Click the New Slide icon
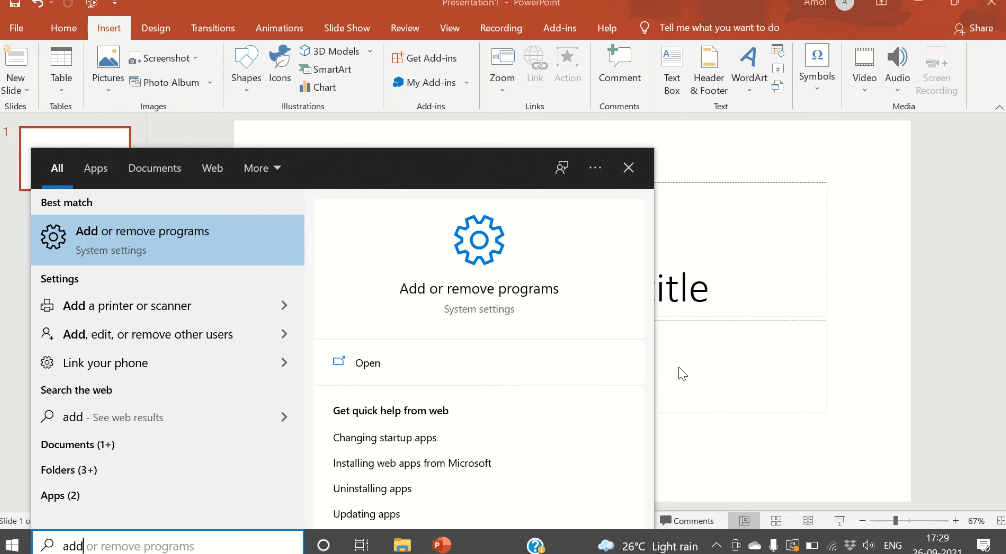 pyautogui.click(x=15, y=56)
